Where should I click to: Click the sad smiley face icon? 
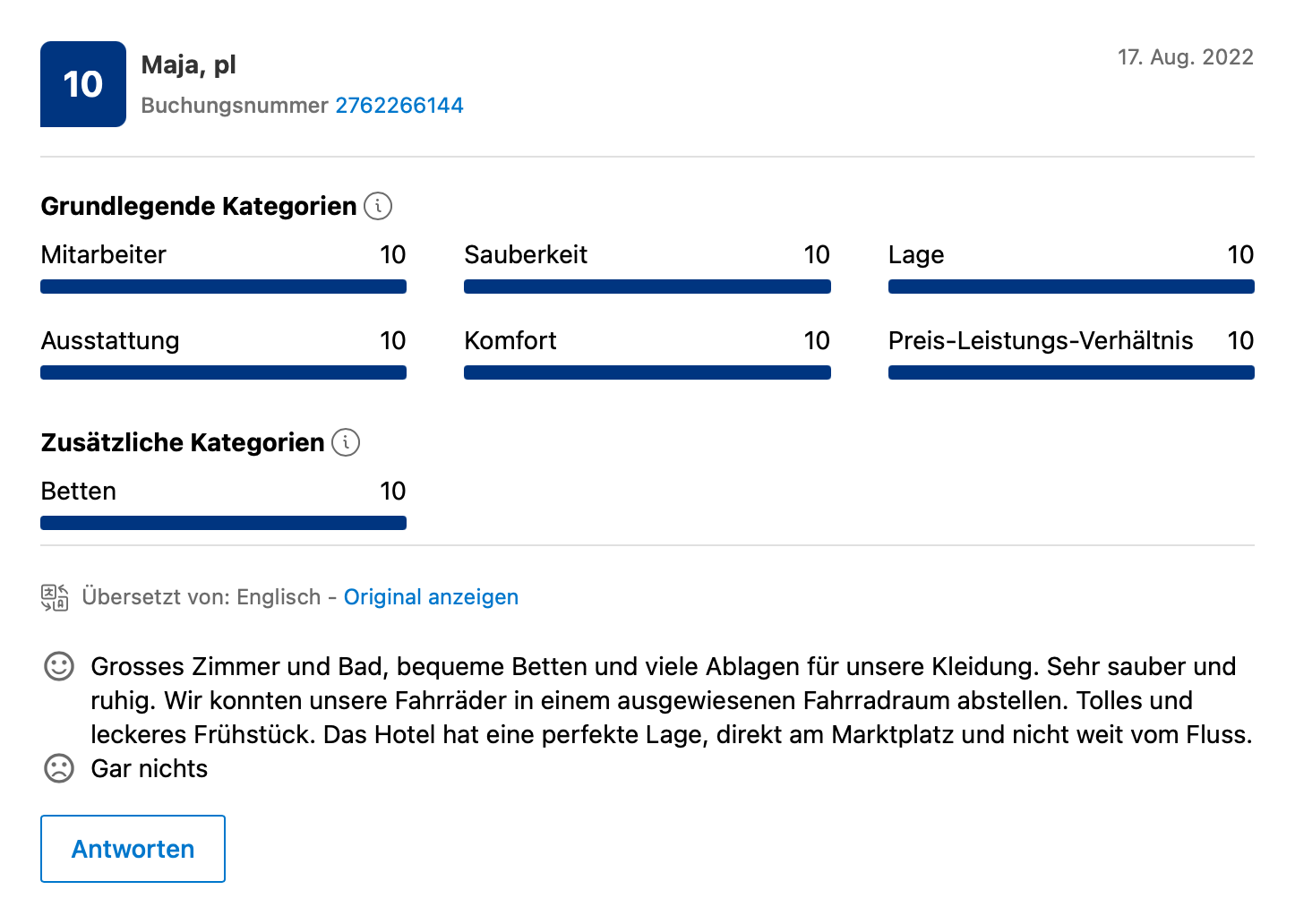(59, 768)
